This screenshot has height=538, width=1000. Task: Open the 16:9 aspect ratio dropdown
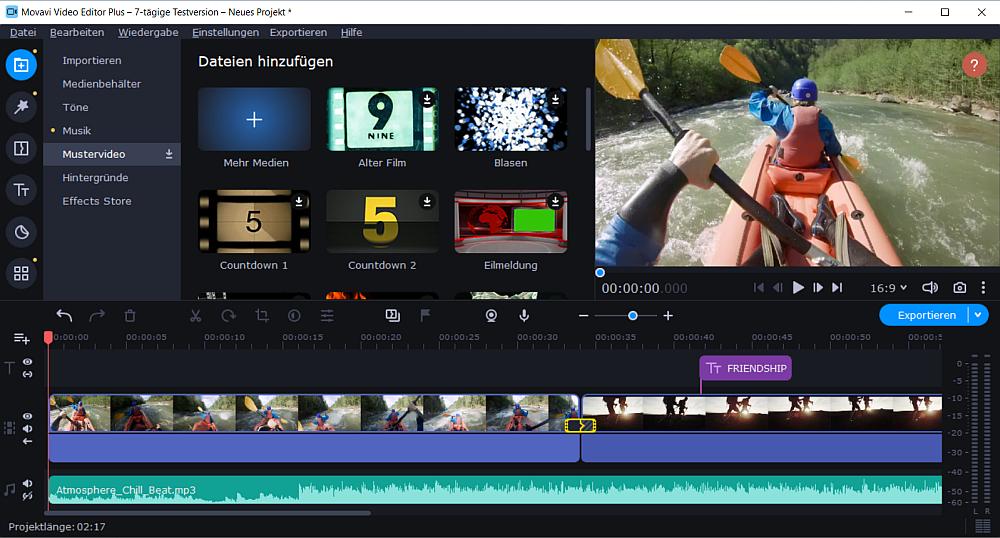coord(888,288)
